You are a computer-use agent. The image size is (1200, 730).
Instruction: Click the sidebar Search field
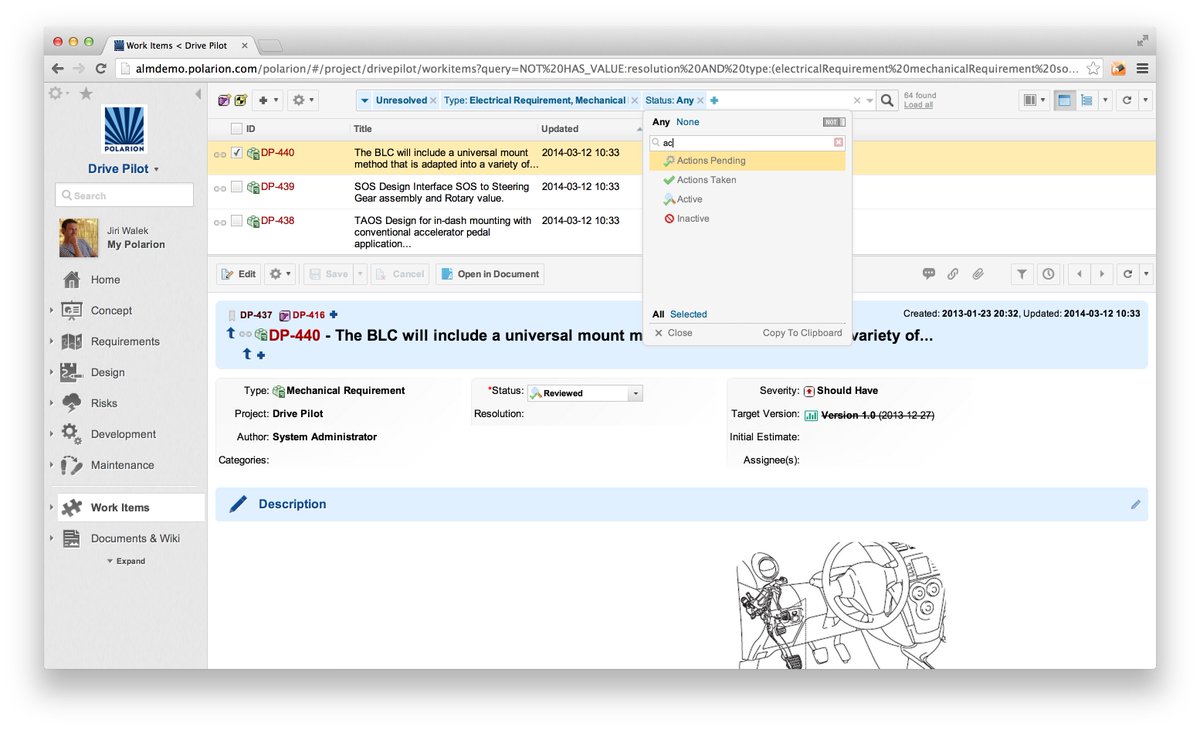coord(124,195)
